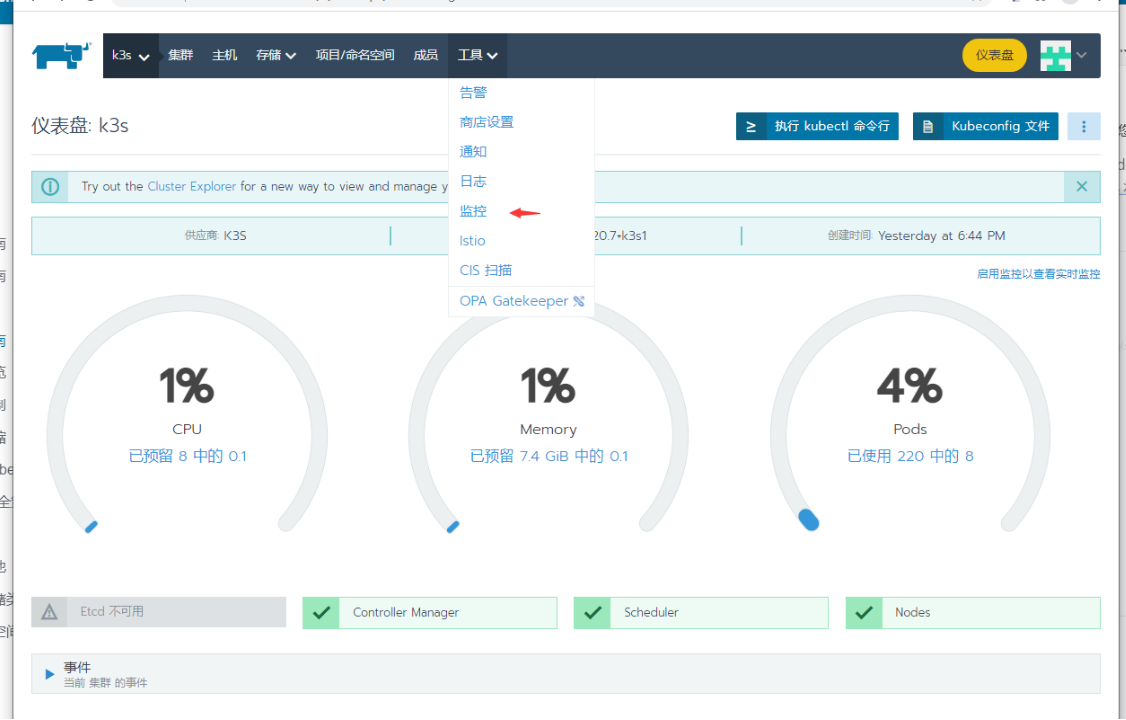Click 已预留 8 中的 0.1 CPU text
Screen dimensions: 1126x720
pyautogui.click(x=187, y=456)
